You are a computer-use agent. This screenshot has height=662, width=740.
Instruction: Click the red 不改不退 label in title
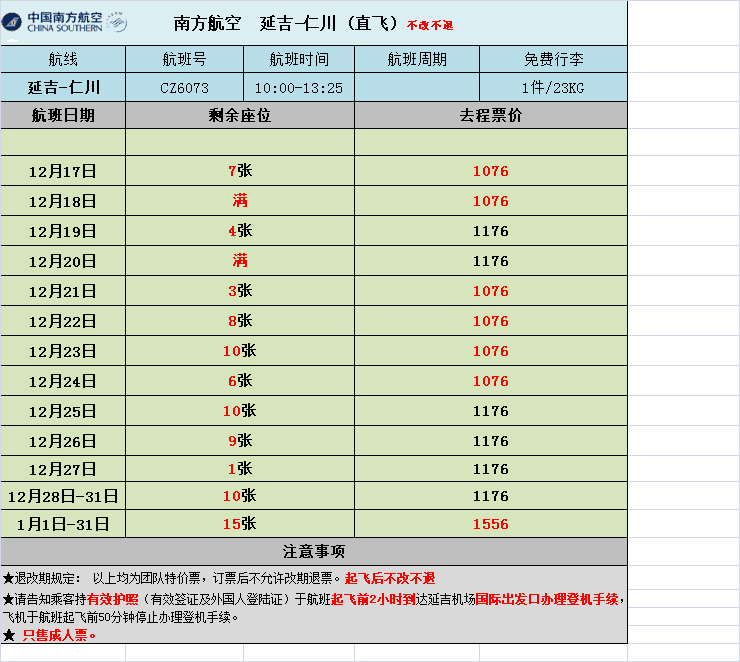[430, 25]
